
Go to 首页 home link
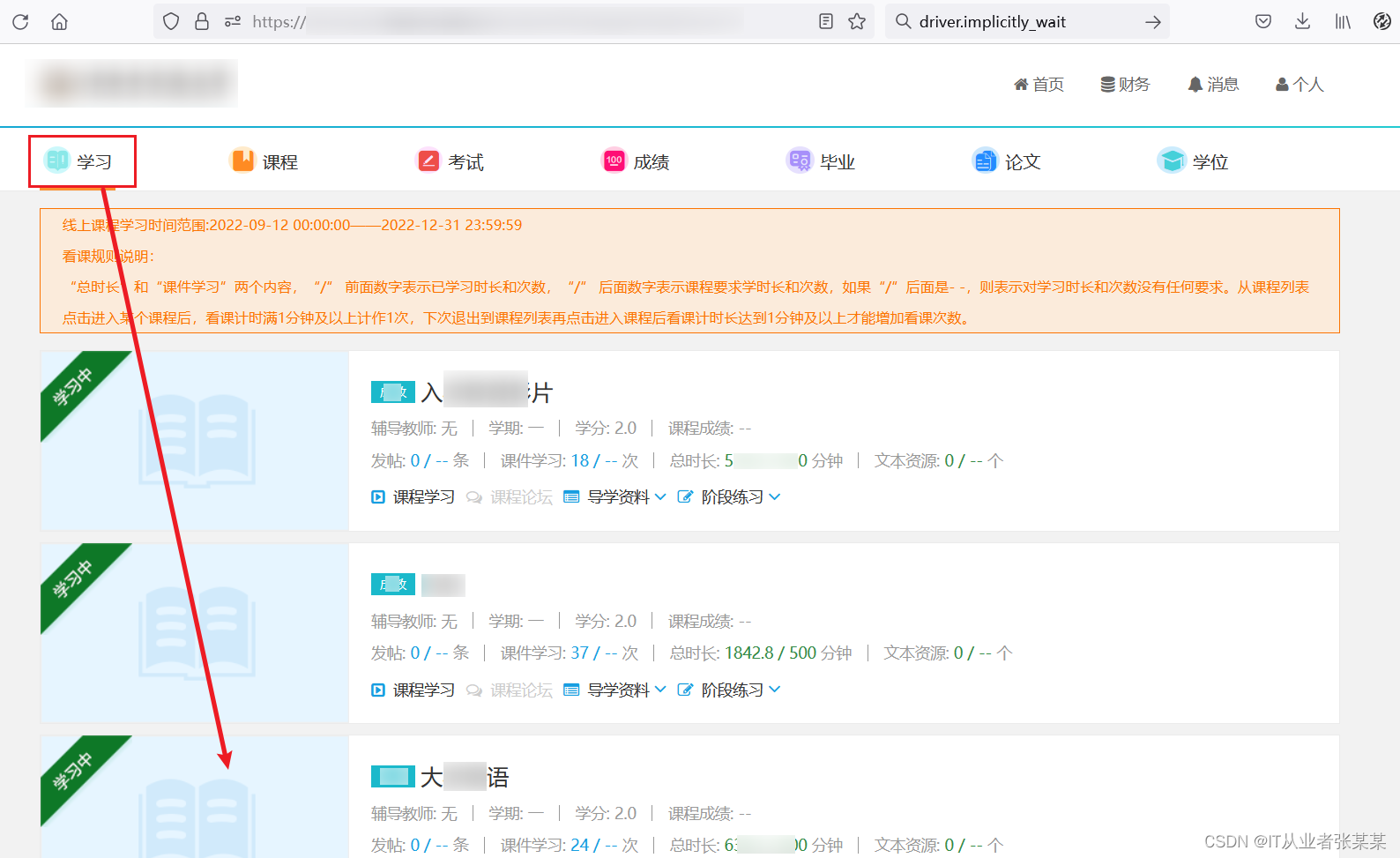click(1039, 85)
